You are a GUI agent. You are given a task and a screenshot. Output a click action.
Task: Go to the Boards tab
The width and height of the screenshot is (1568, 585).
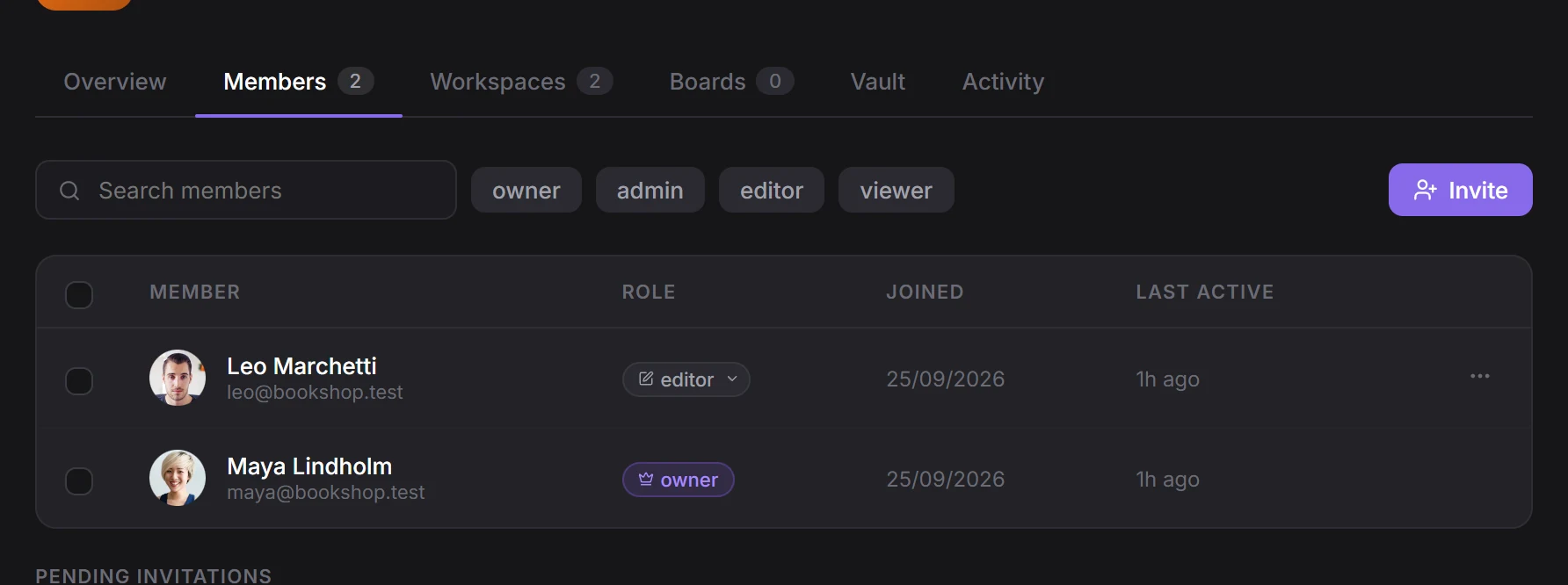coord(731,82)
